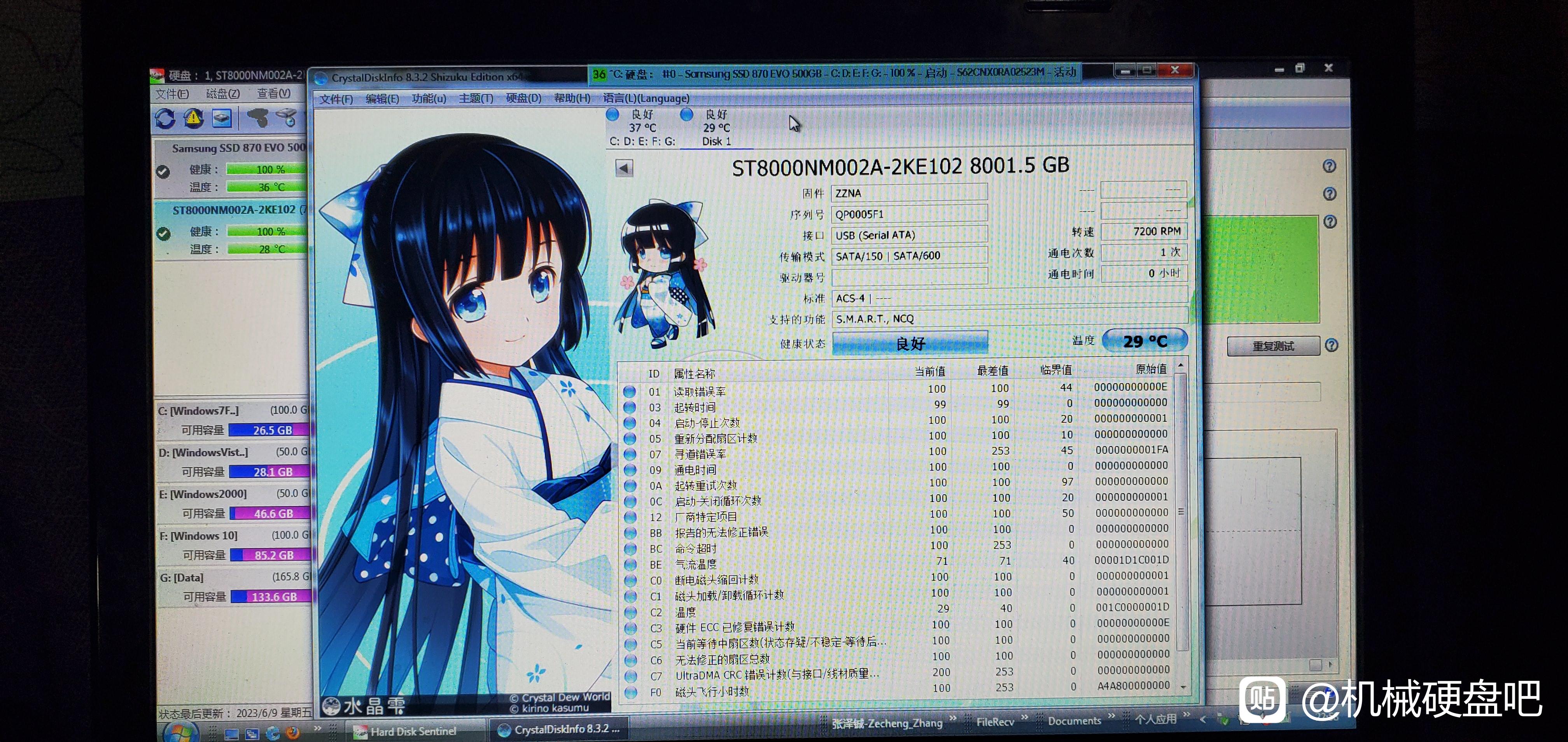
Task: Click the green checkmark icon beside ST8000NM002A health
Action: click(x=163, y=233)
